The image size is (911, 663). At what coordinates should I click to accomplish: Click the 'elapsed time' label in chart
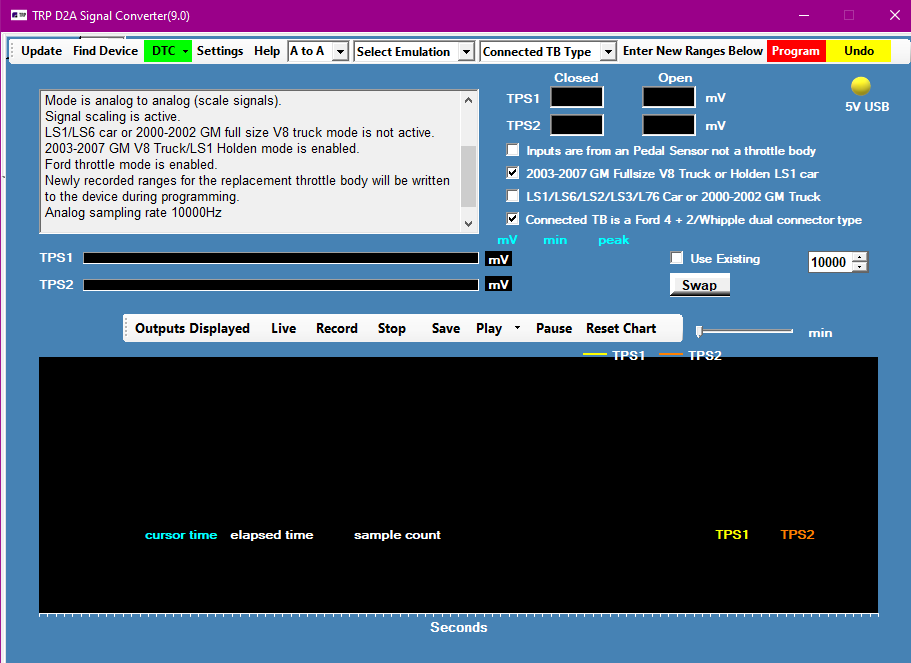271,535
